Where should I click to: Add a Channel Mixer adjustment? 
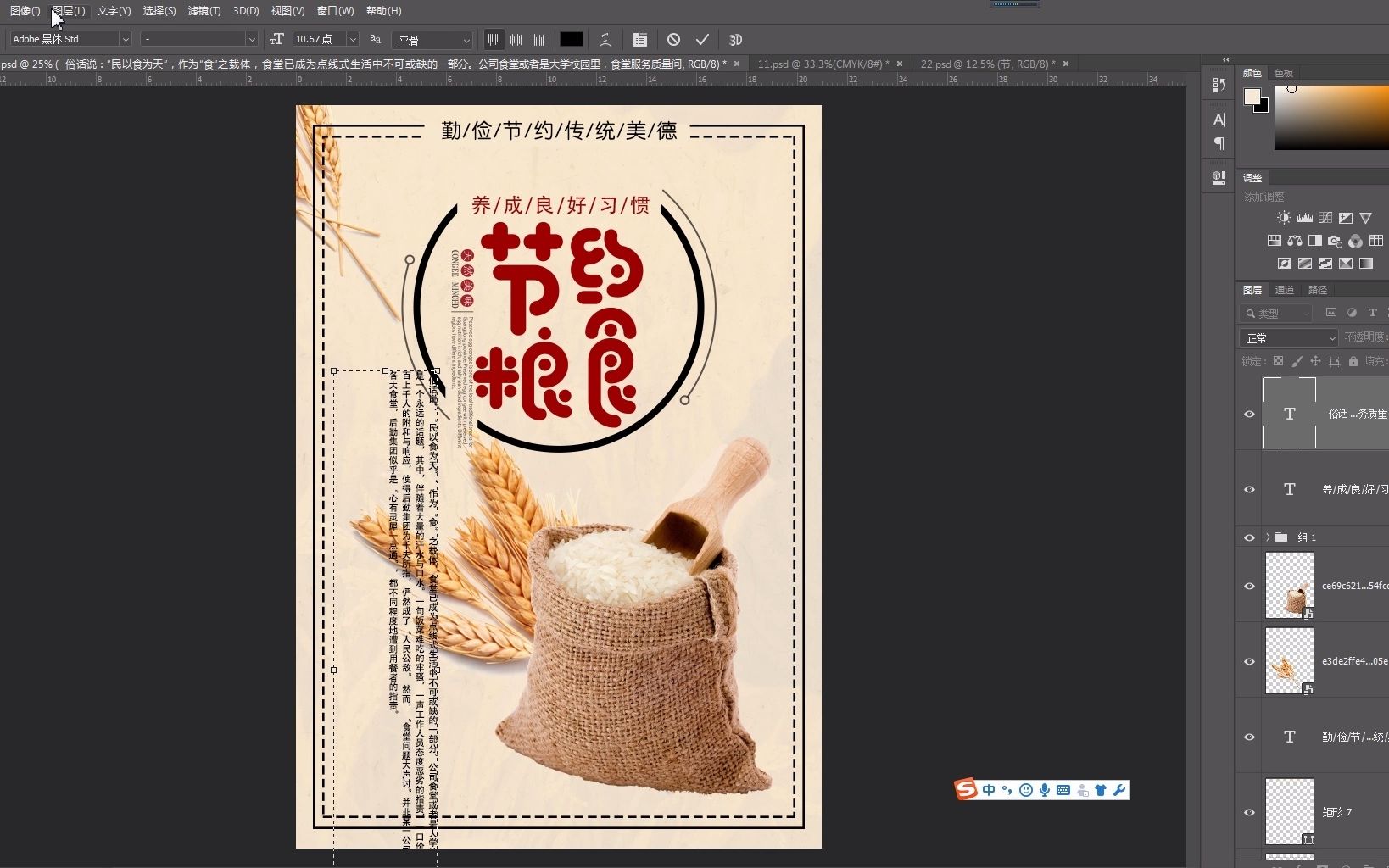[1355, 241]
